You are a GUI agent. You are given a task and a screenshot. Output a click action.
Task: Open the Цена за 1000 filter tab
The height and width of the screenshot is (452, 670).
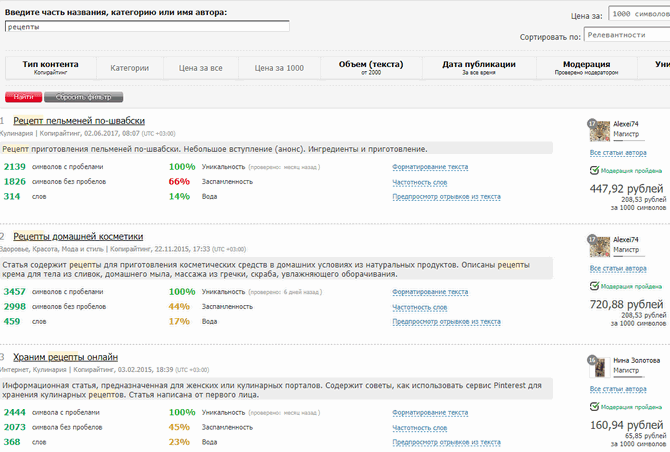click(x=279, y=68)
